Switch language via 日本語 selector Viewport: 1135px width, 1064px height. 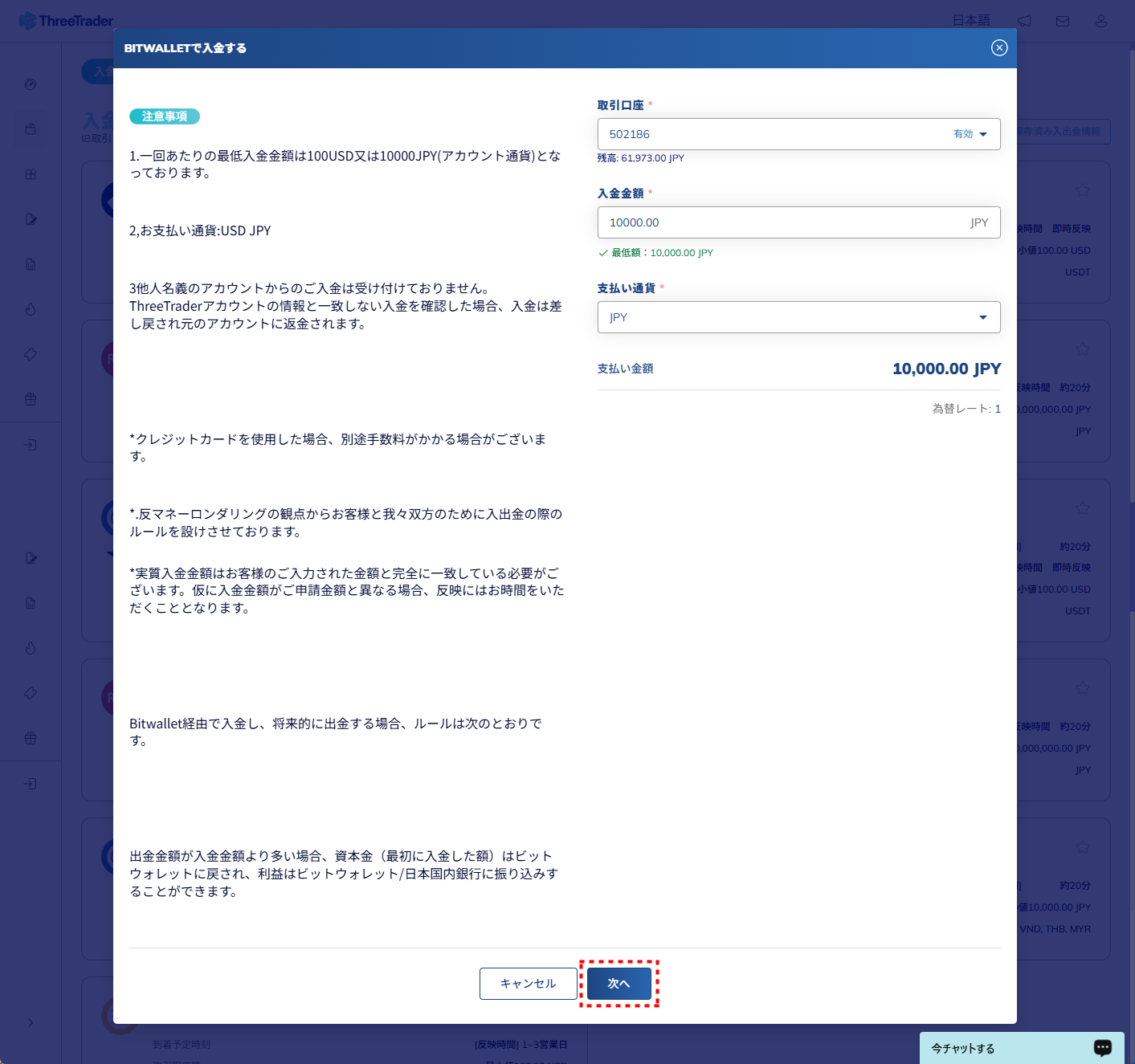pos(971,21)
